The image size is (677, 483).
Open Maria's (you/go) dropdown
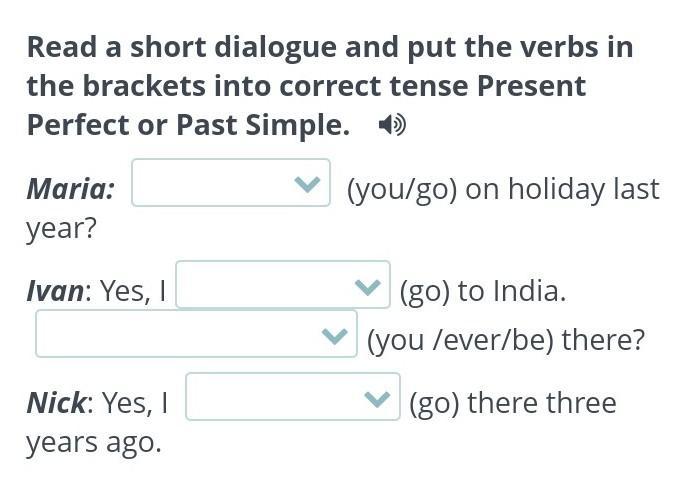pos(231,183)
